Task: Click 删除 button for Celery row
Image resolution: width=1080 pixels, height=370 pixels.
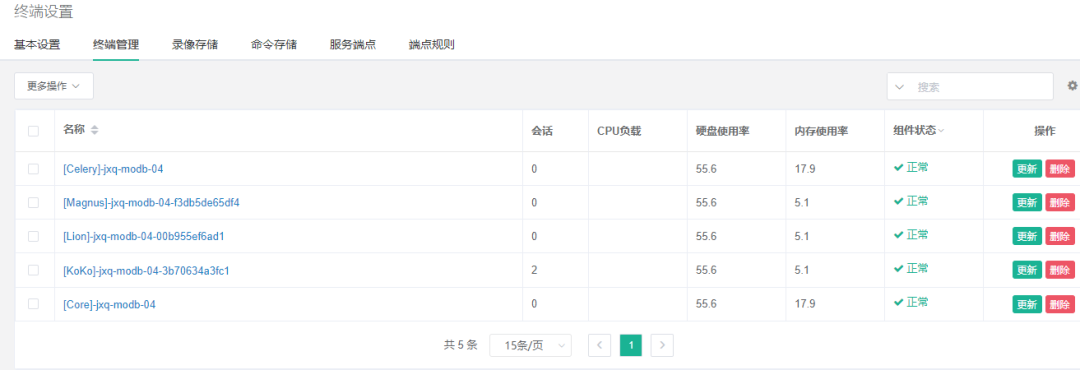Action: coord(1060,169)
